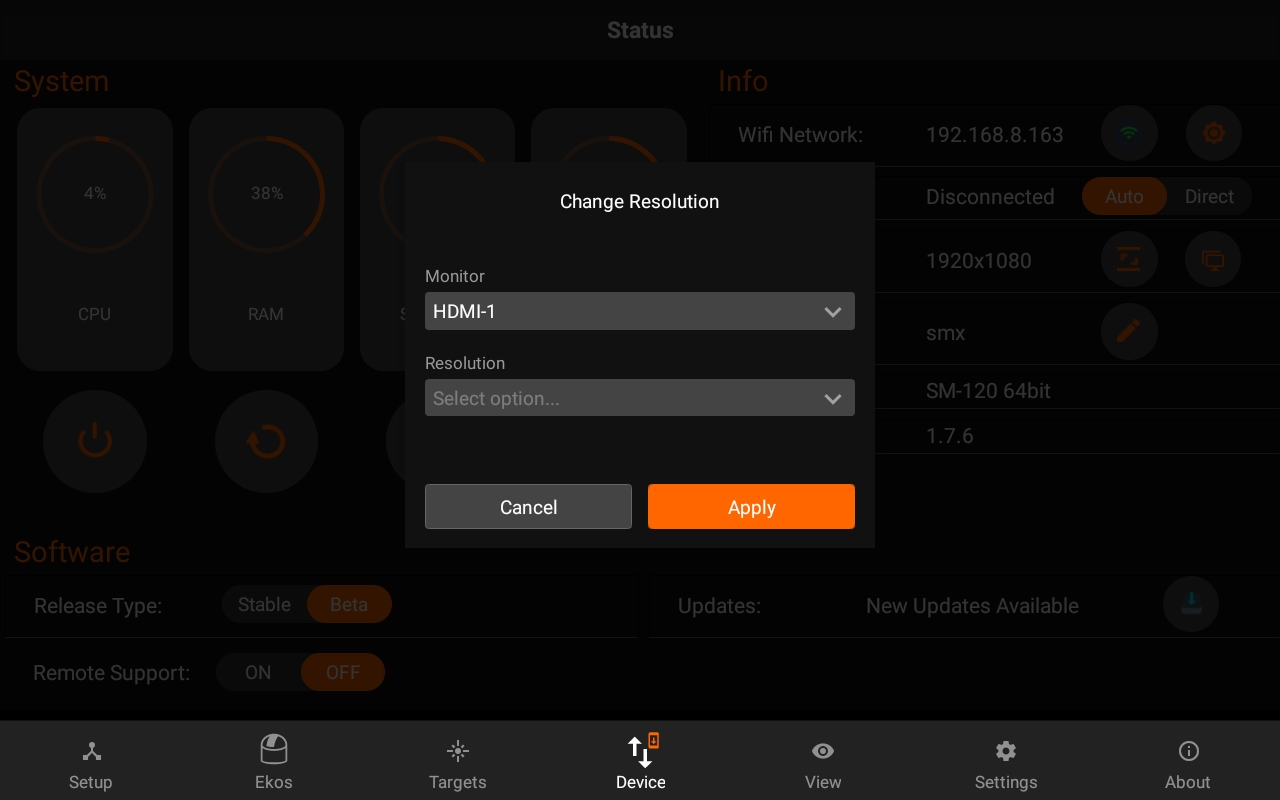This screenshot has height=800, width=1280.
Task: Click the SM-120 64bit model text
Action: [988, 391]
